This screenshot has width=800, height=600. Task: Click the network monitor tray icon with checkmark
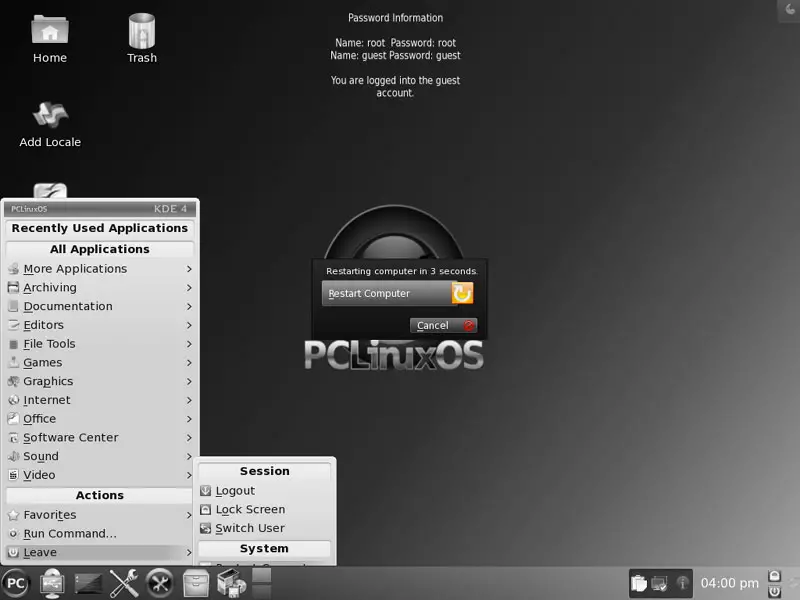pos(659,583)
